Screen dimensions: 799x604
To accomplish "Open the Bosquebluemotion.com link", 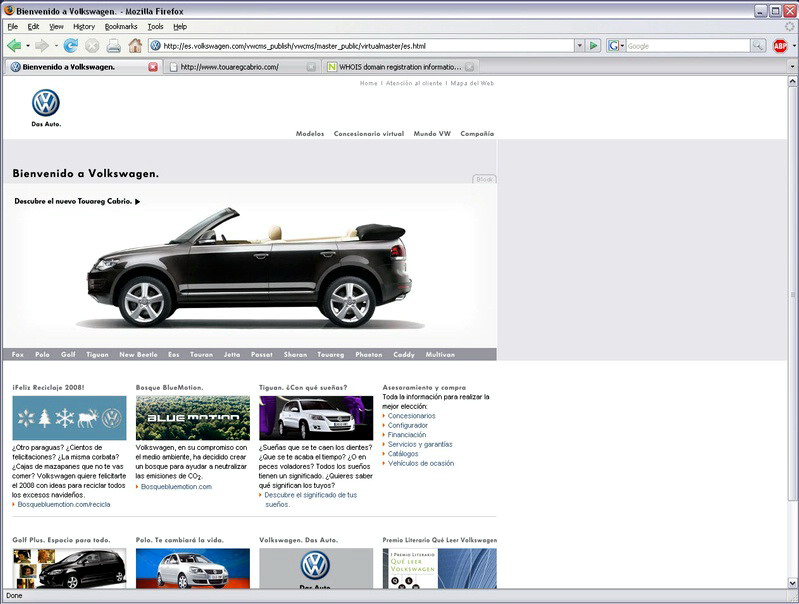I will [x=176, y=487].
